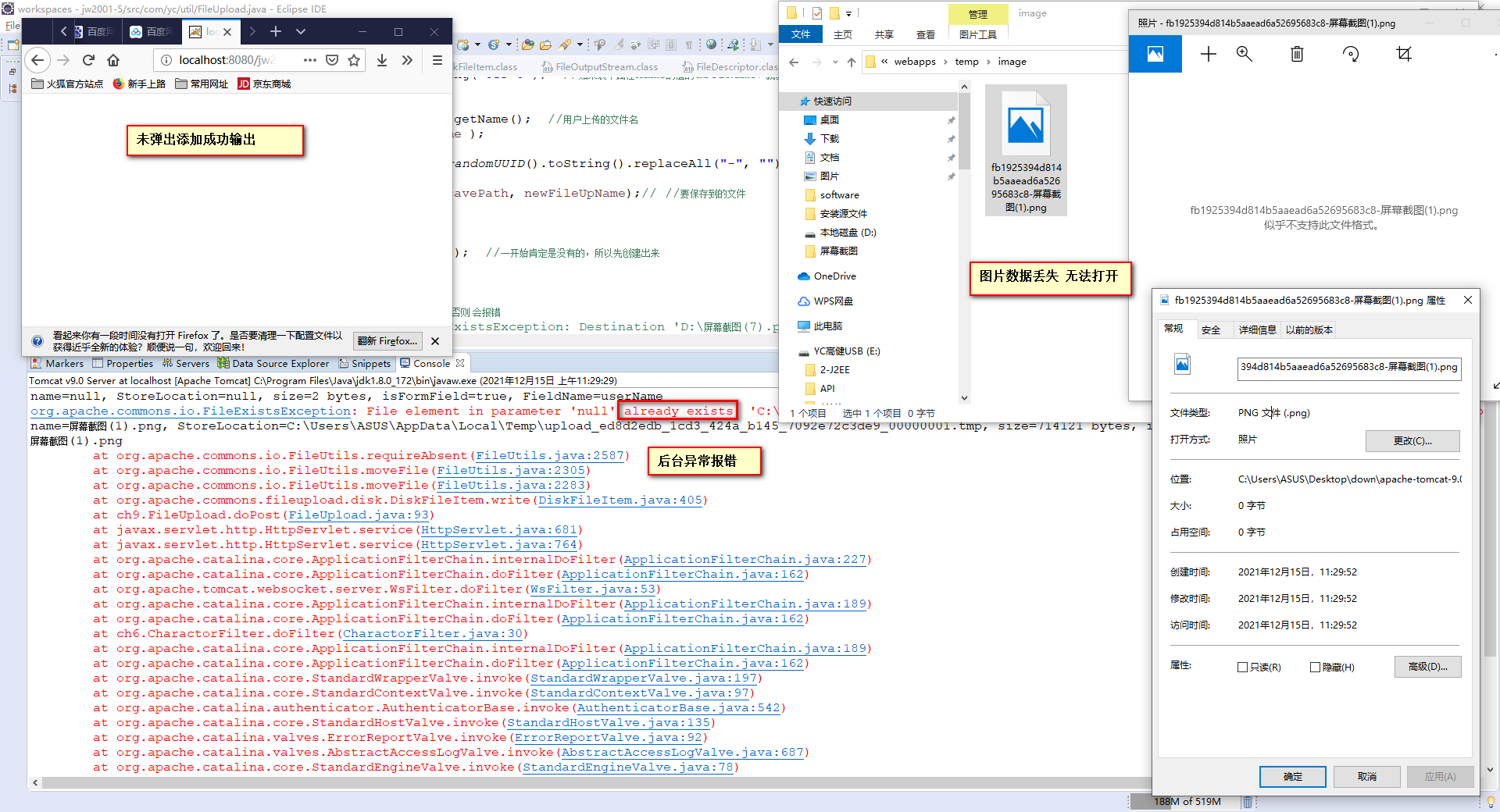The width and height of the screenshot is (1500, 812).
Task: Open the 详细信息 tab in properties dialog
Action: [1258, 329]
